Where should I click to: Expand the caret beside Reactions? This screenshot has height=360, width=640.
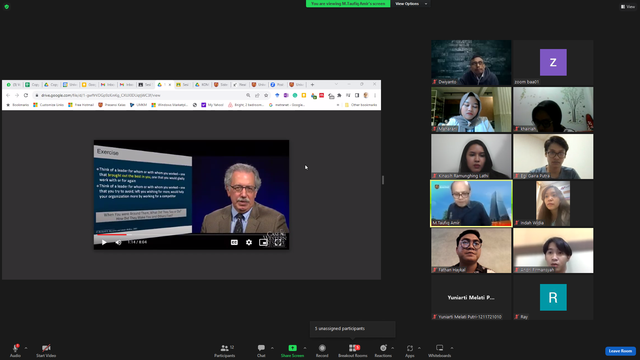point(393,348)
